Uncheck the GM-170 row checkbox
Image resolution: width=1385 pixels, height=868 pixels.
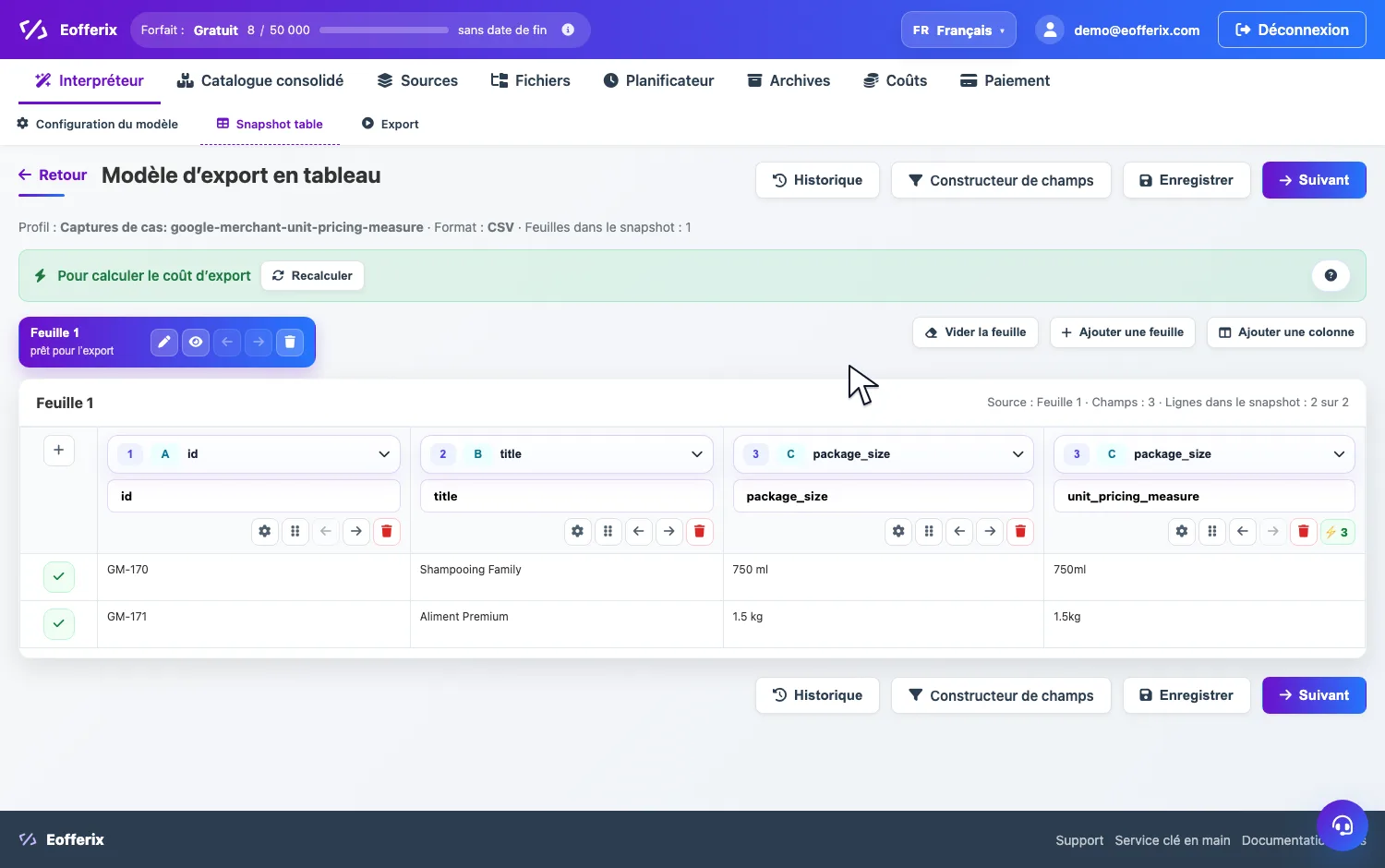59,576
